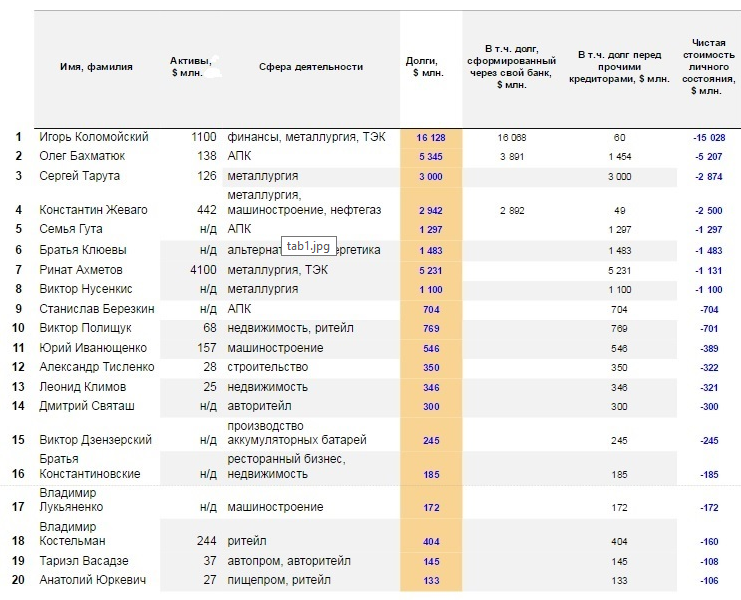This screenshot has height=600, width=741.
Task: Click the row number 15 cell
Action: [18, 440]
